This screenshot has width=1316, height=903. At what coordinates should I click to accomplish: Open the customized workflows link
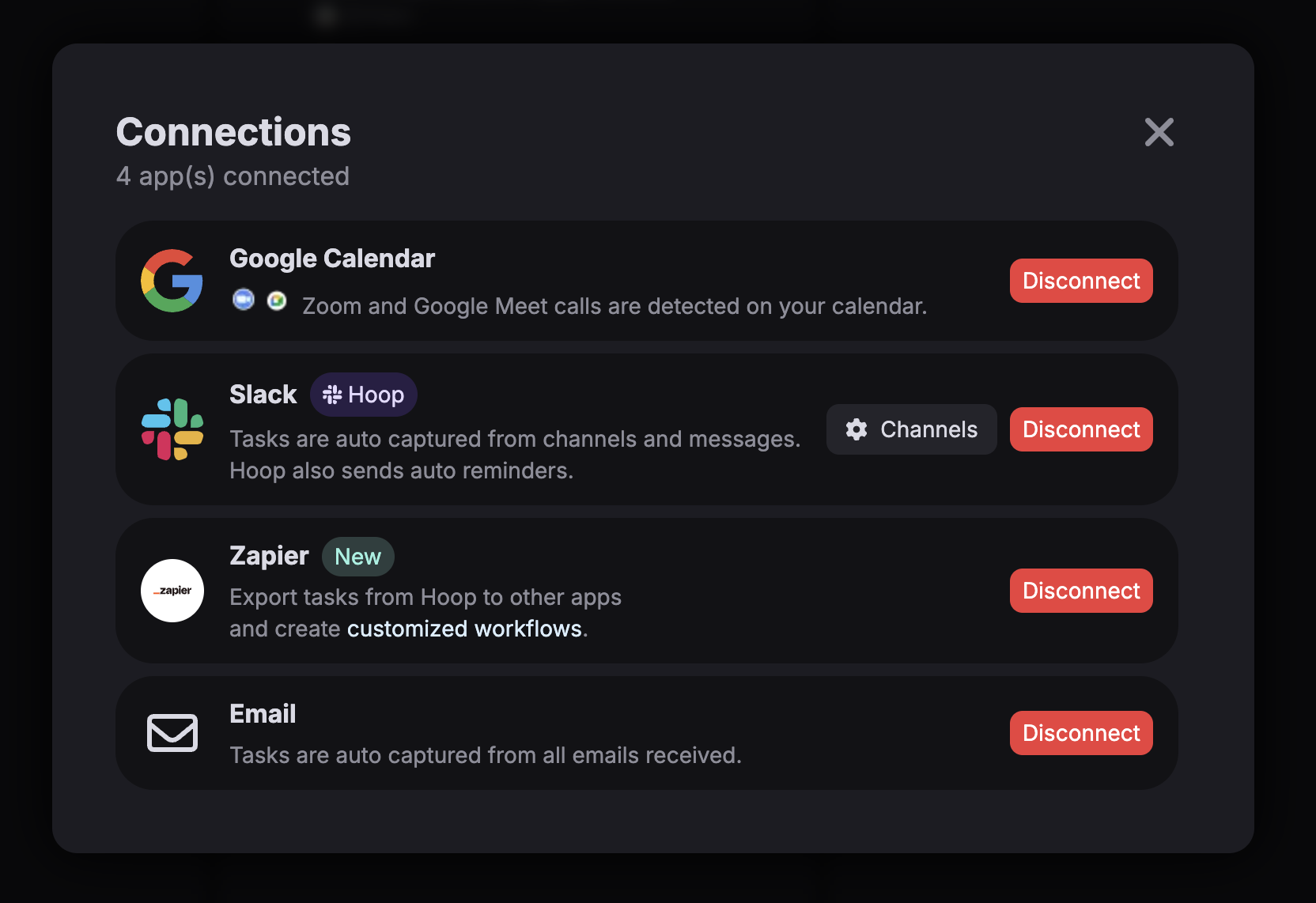click(464, 629)
